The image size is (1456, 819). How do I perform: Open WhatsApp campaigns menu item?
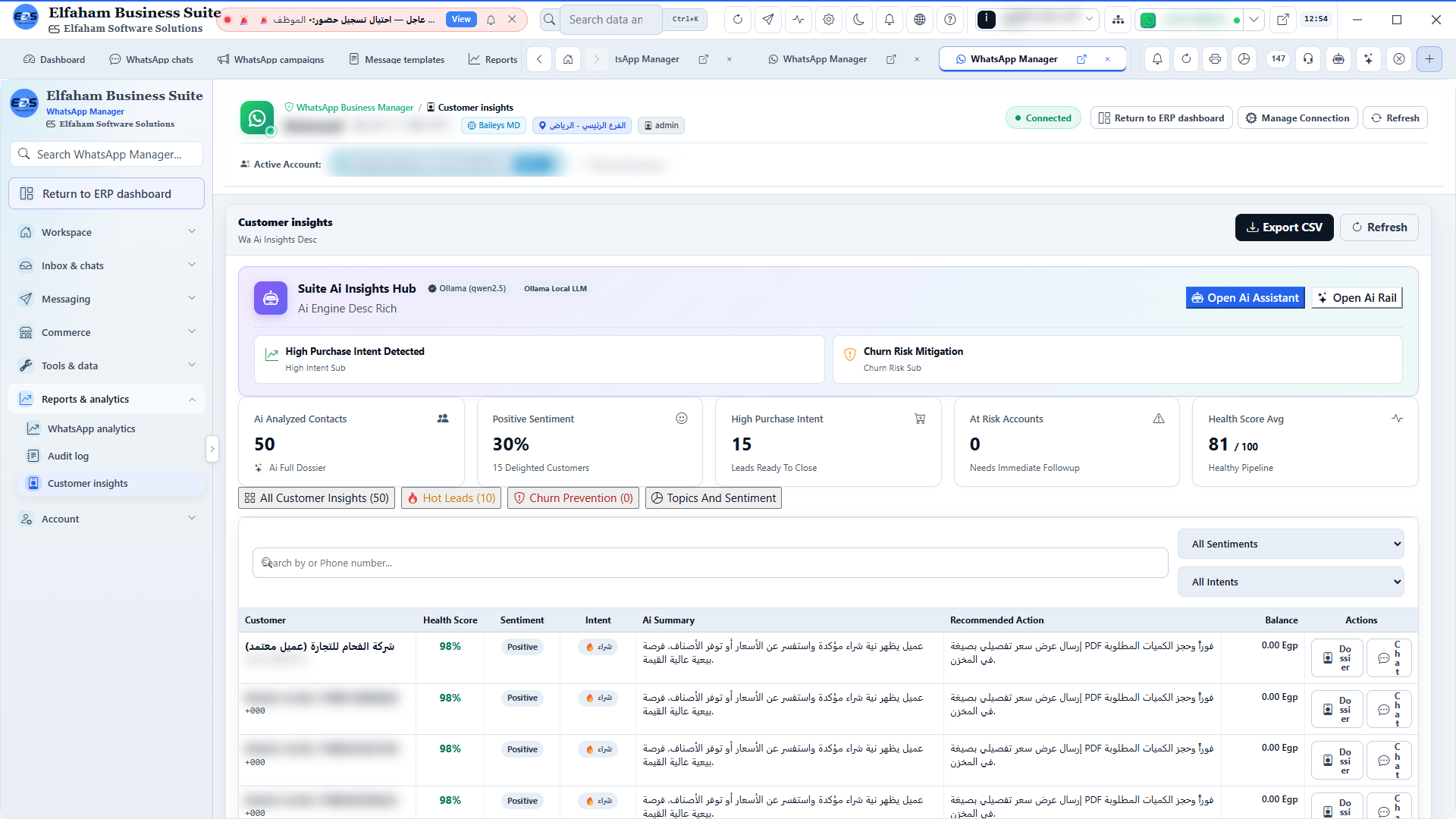click(x=271, y=59)
